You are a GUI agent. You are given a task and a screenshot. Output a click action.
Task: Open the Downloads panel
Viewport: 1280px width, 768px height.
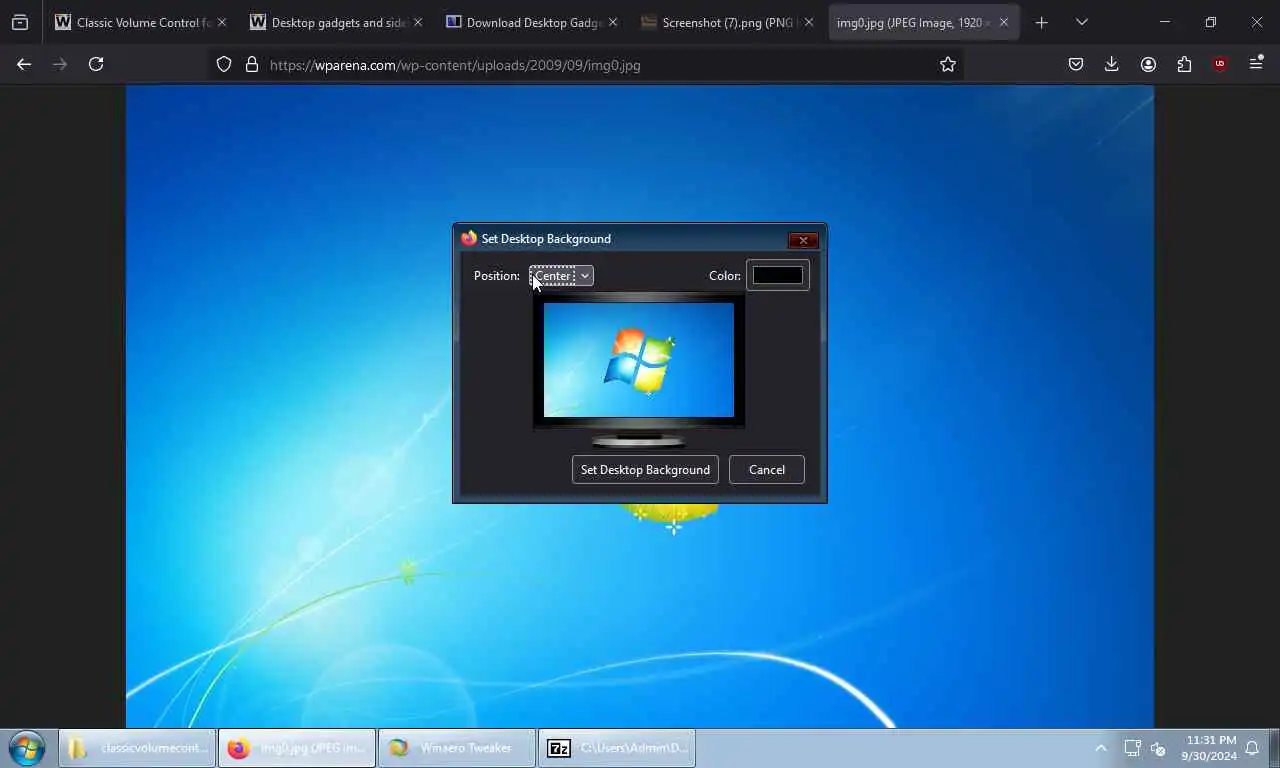(x=1112, y=64)
